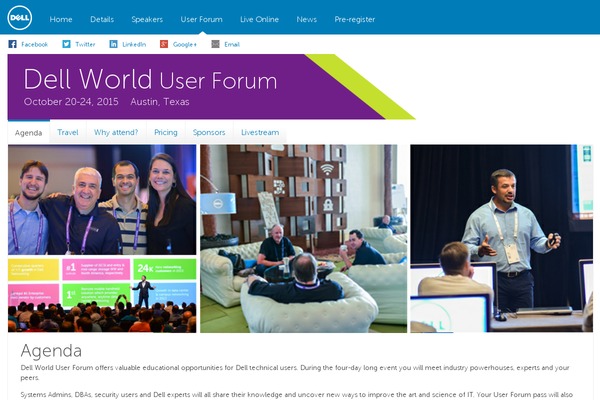600x400 pixels.
Task: Open the News navigation item
Action: 307,19
